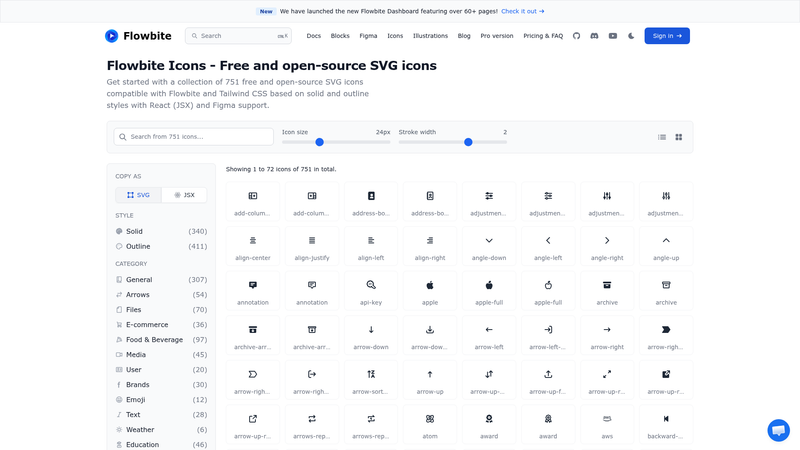Viewport: 800px width, 450px height.
Task: Filter by Weather category
Action: click(161, 430)
